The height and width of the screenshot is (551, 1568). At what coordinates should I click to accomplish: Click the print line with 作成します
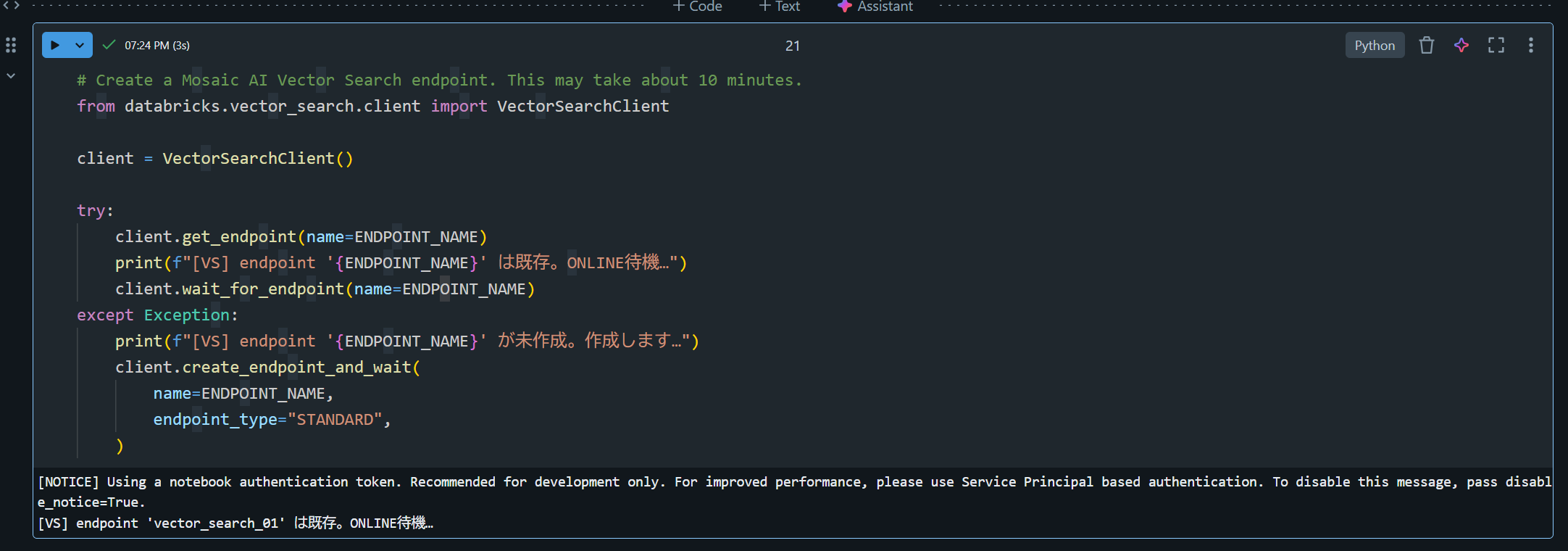tap(406, 341)
